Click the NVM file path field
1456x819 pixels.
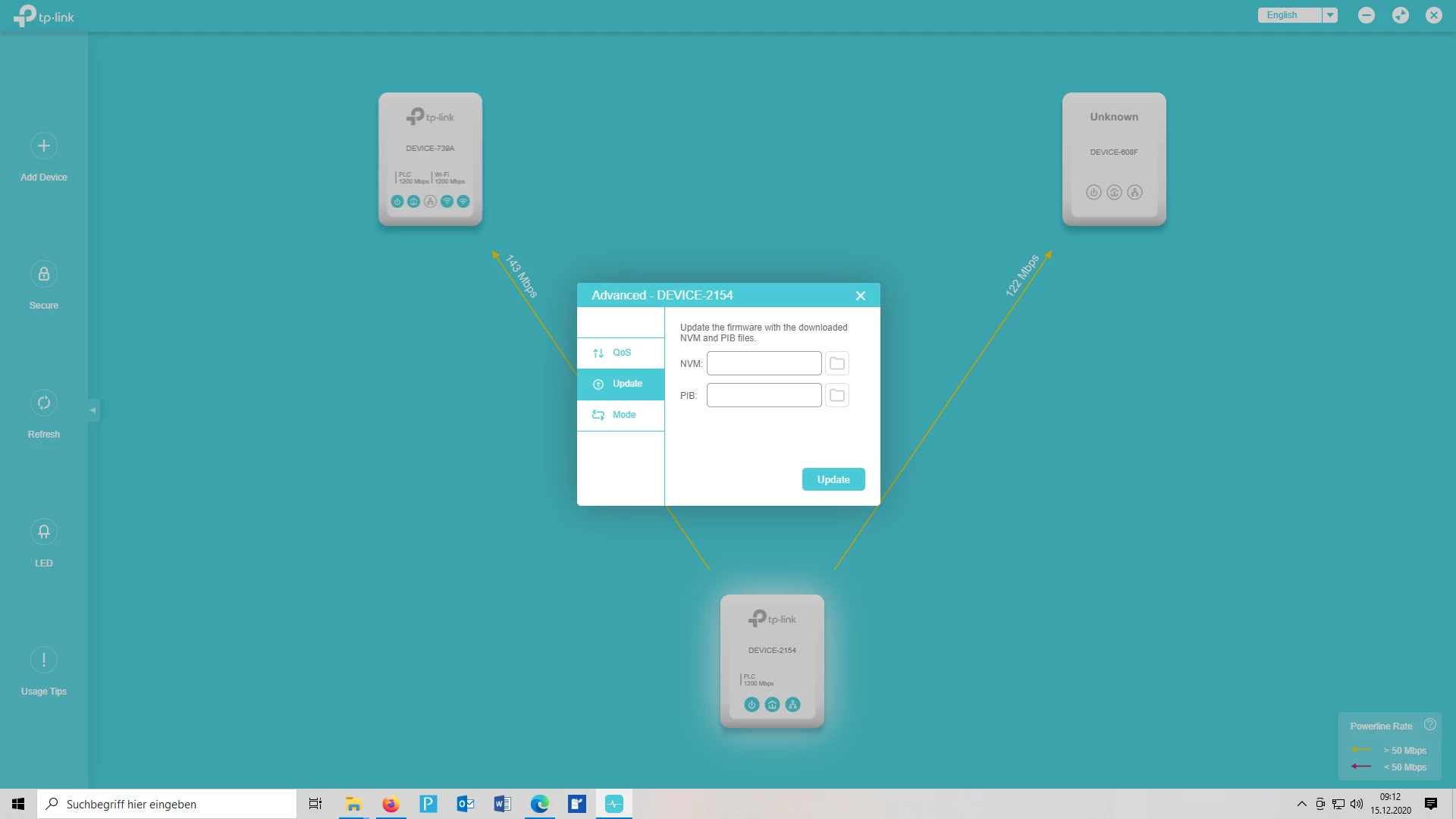pyautogui.click(x=764, y=364)
